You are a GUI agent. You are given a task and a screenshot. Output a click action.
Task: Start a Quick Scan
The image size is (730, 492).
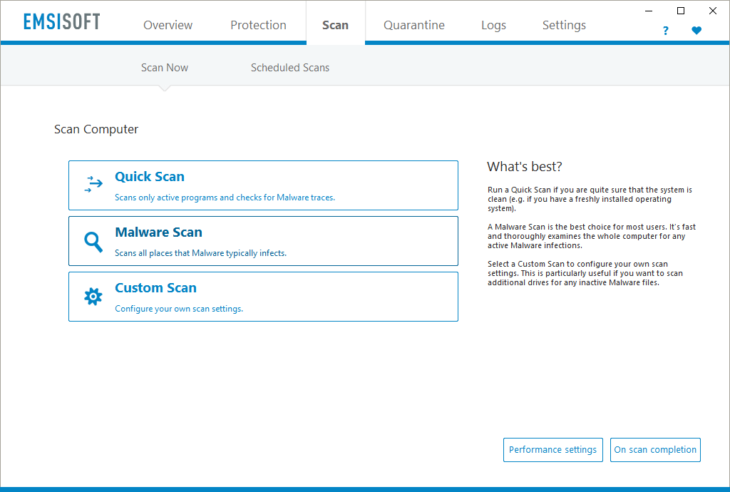tap(263, 185)
